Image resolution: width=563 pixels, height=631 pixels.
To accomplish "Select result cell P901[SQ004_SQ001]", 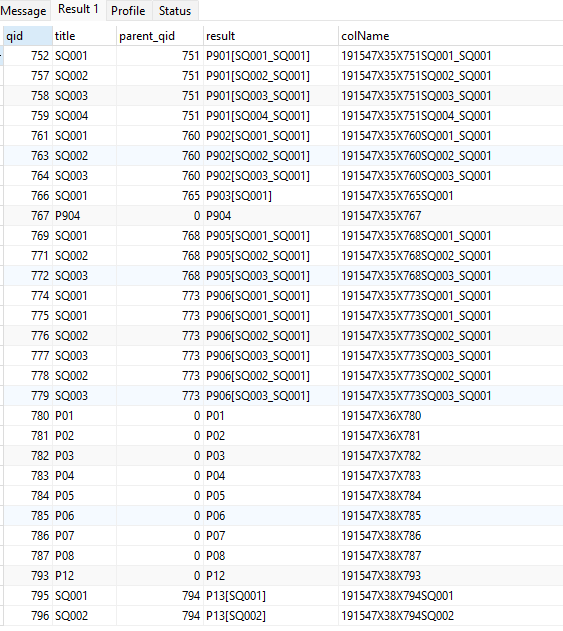I will tap(271, 116).
